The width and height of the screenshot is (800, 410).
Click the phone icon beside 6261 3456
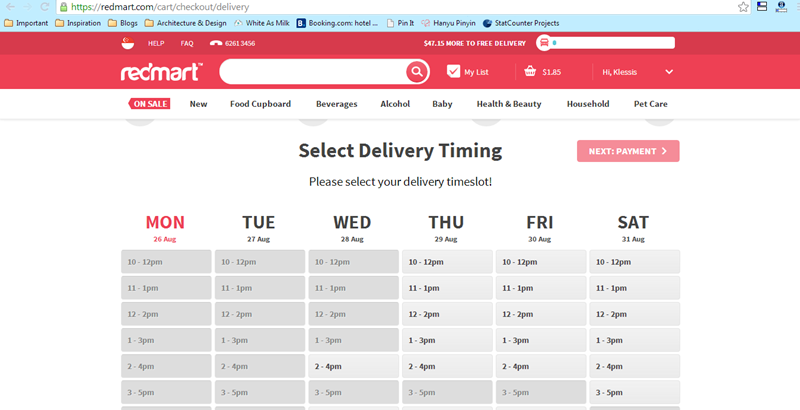coord(216,43)
